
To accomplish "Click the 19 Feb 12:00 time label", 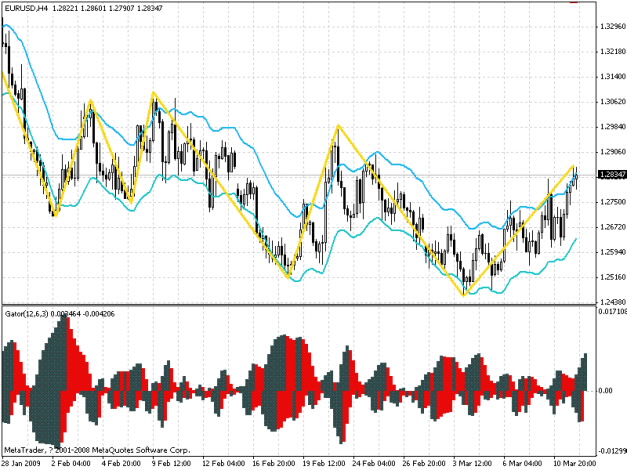I will (324, 463).
